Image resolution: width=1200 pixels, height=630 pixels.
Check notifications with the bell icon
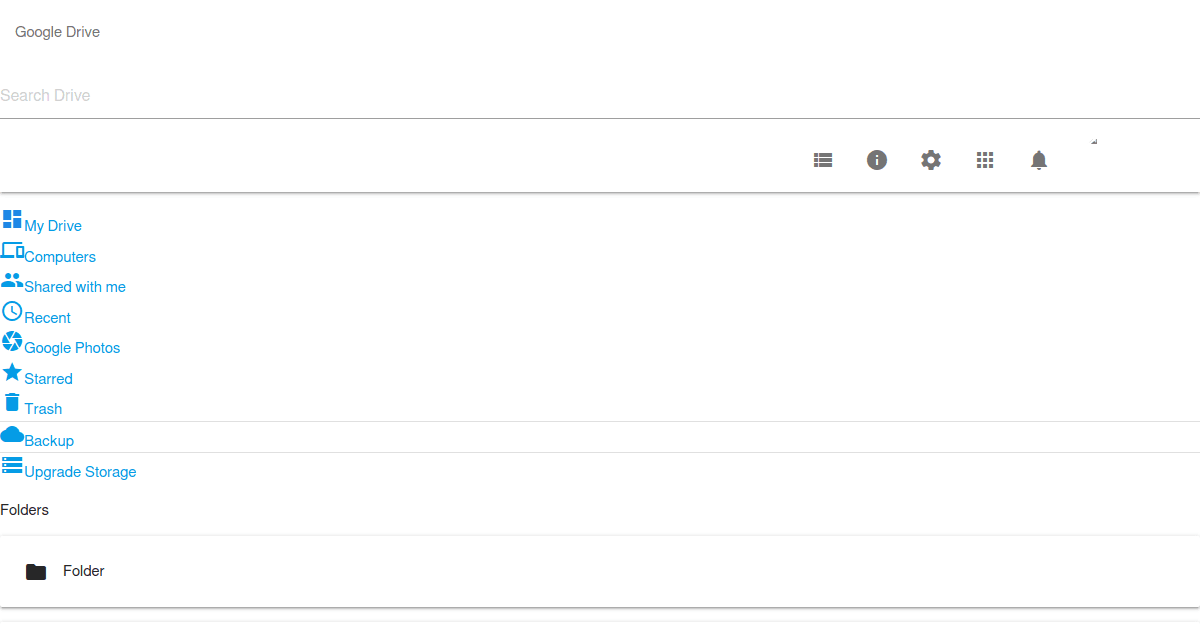coord(1039,160)
